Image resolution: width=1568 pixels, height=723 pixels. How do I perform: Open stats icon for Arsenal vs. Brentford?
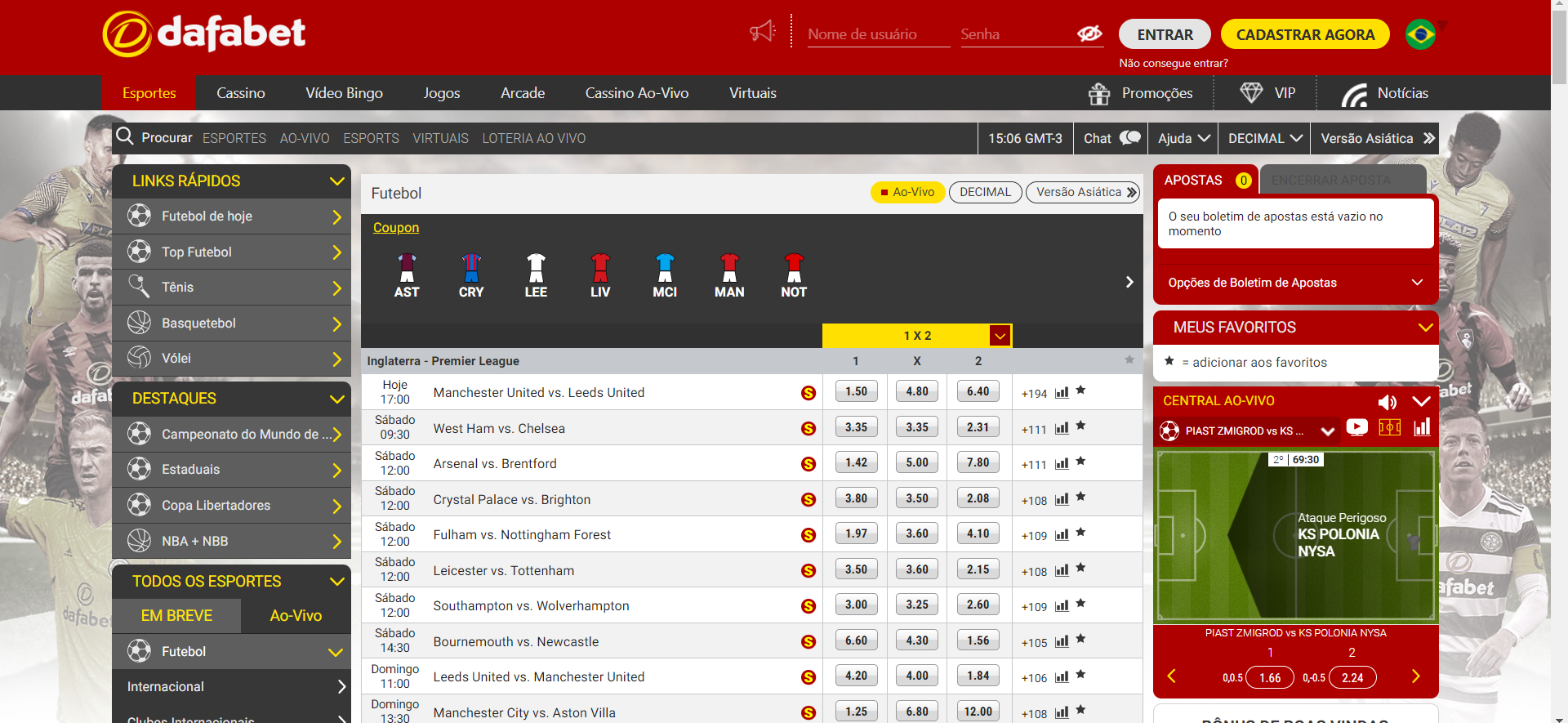1062,463
